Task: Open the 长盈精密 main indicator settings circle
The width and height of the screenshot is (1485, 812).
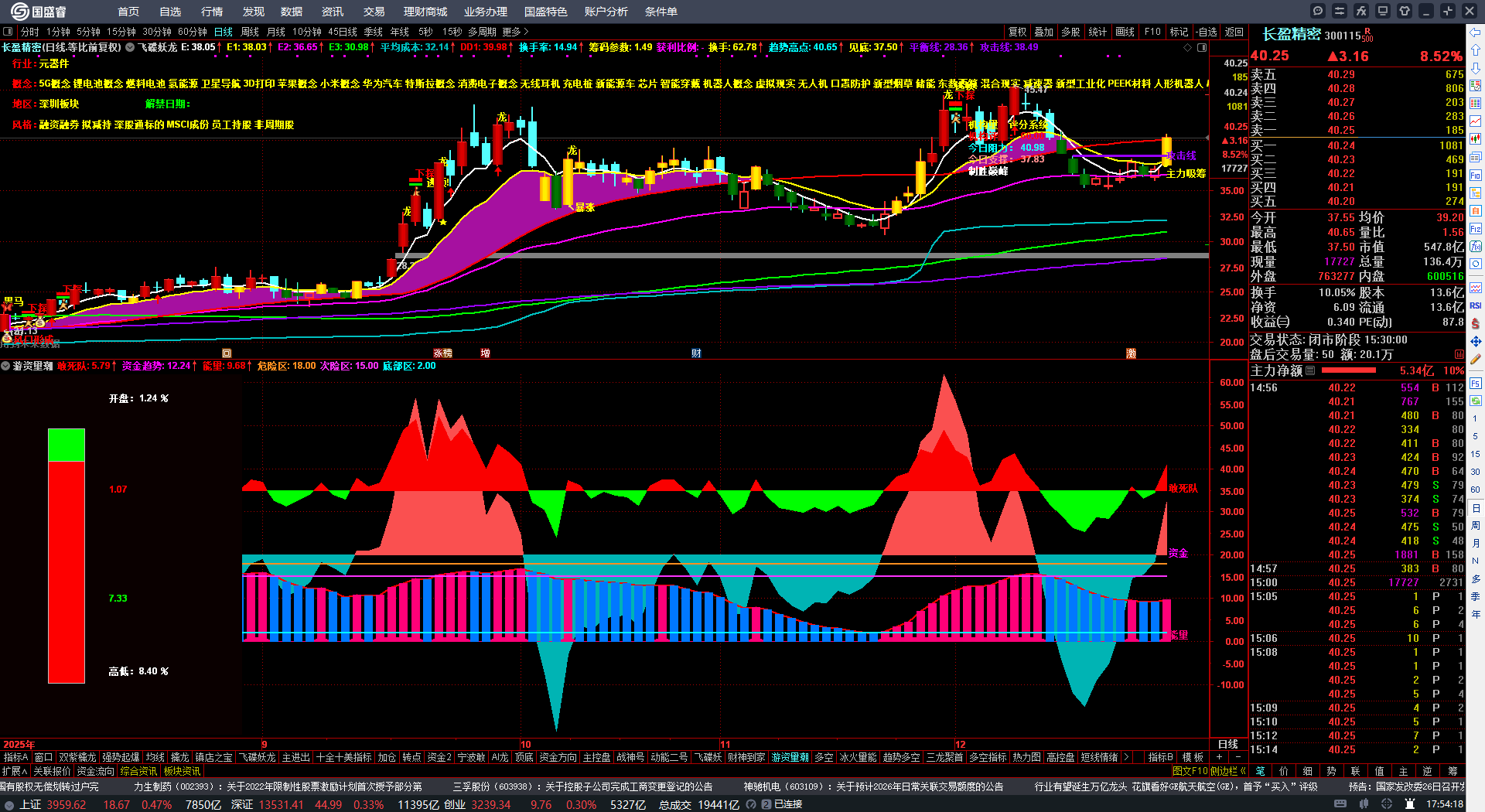Action: [130, 47]
